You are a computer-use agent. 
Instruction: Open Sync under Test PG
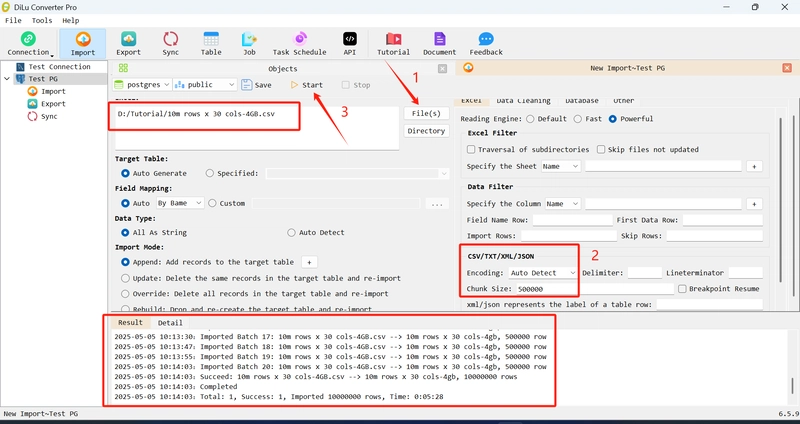point(49,116)
